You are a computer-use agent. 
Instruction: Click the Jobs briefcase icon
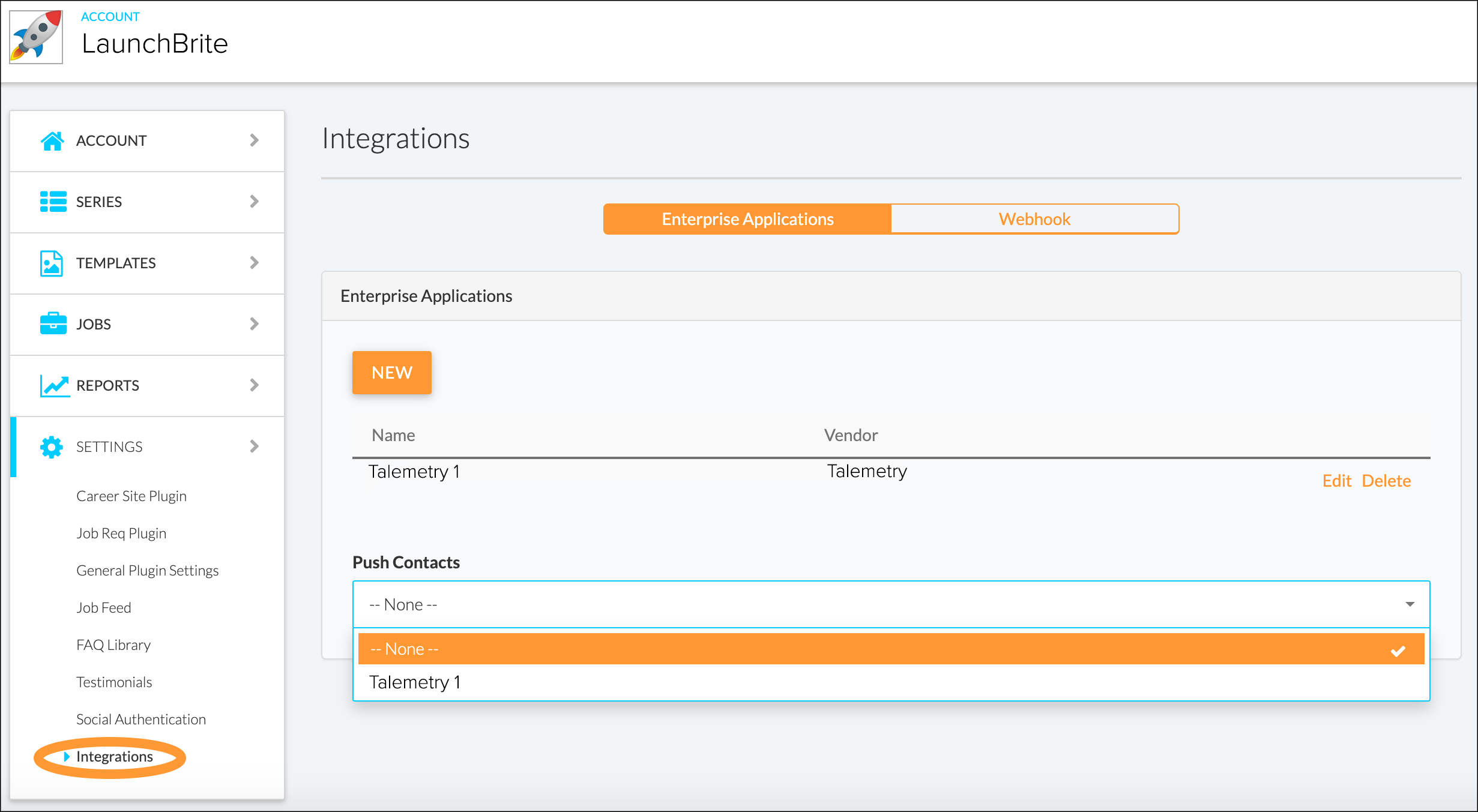(x=52, y=324)
